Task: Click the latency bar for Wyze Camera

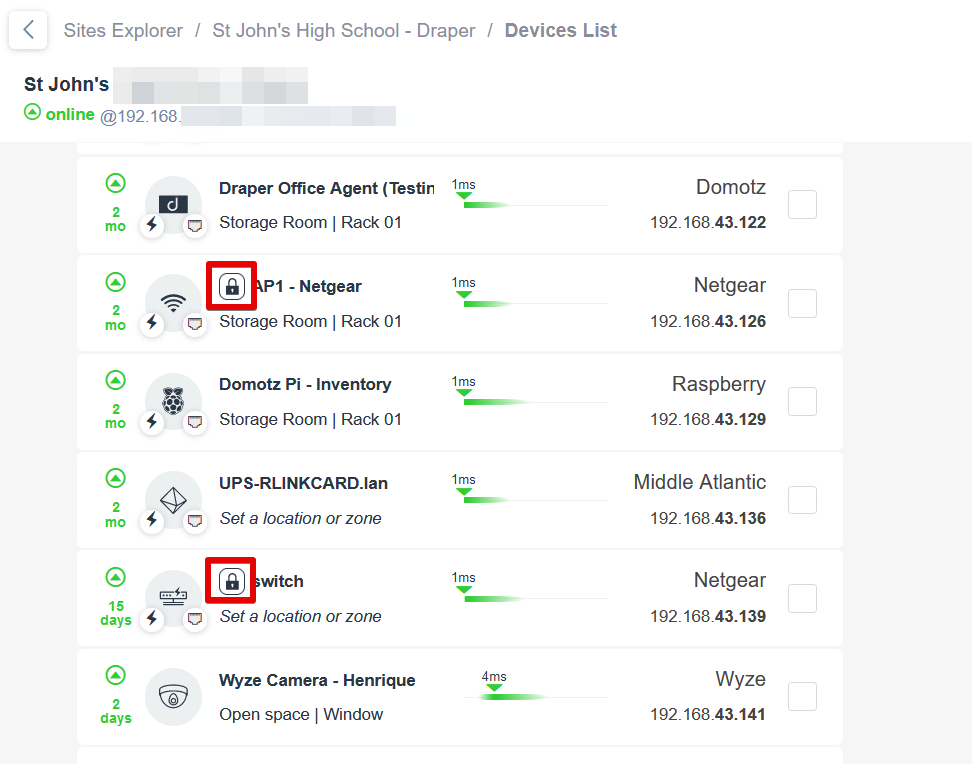Action: 540,696
